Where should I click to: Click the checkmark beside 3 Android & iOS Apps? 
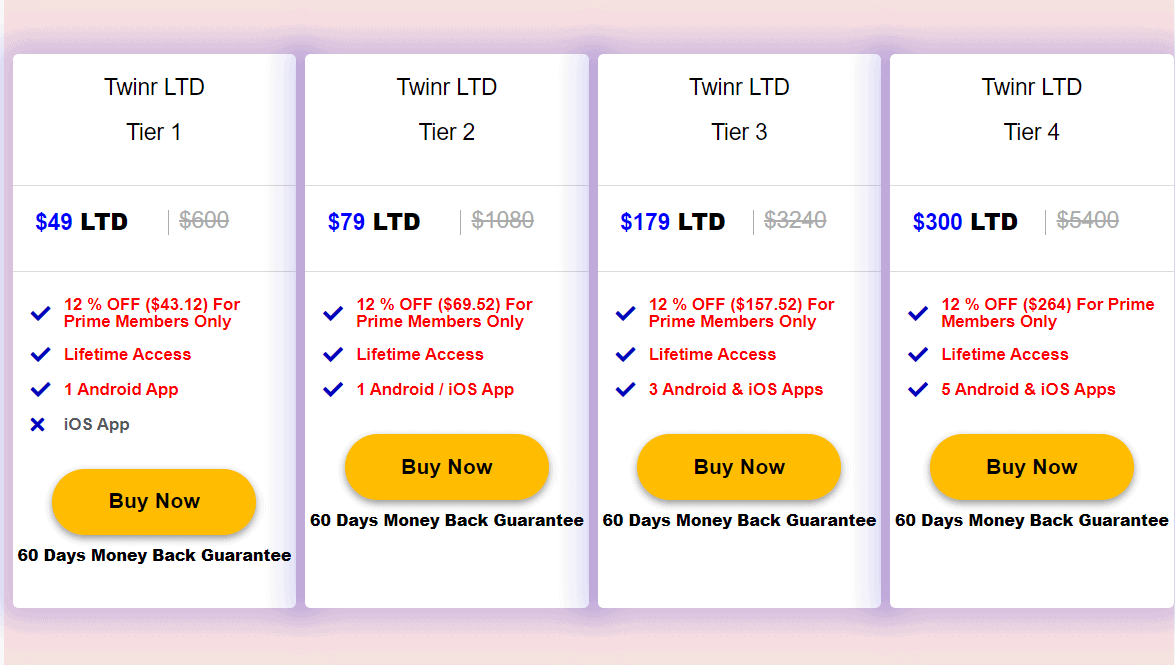click(625, 390)
